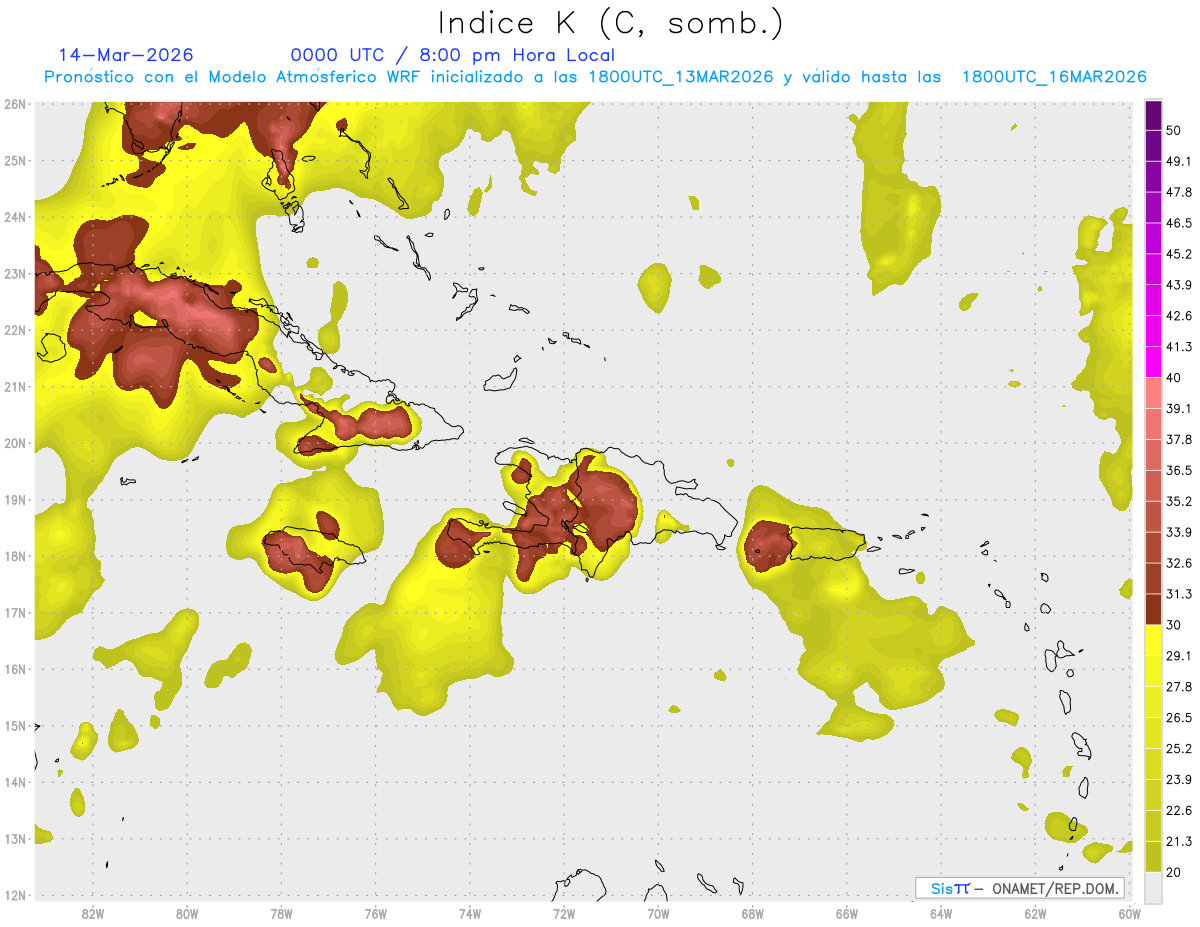Image resolution: width=1200 pixels, height=927 pixels.
Task: Click the color bar label "36.5"
Action: click(1179, 471)
